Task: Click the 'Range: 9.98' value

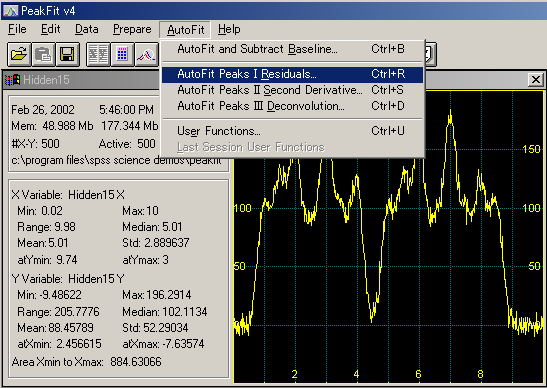Action: coord(46,227)
